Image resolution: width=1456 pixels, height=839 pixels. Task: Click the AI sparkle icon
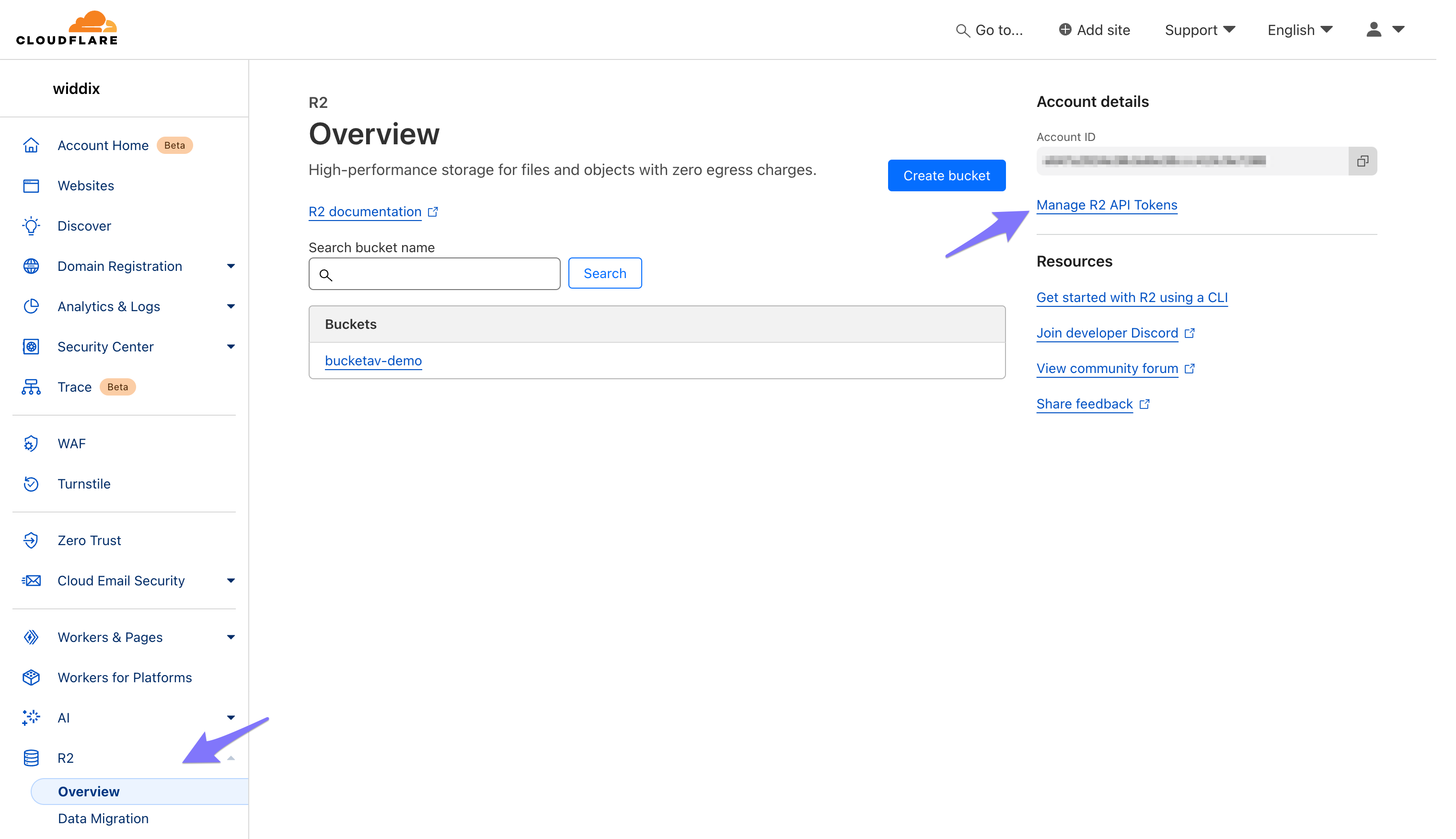coord(31,718)
